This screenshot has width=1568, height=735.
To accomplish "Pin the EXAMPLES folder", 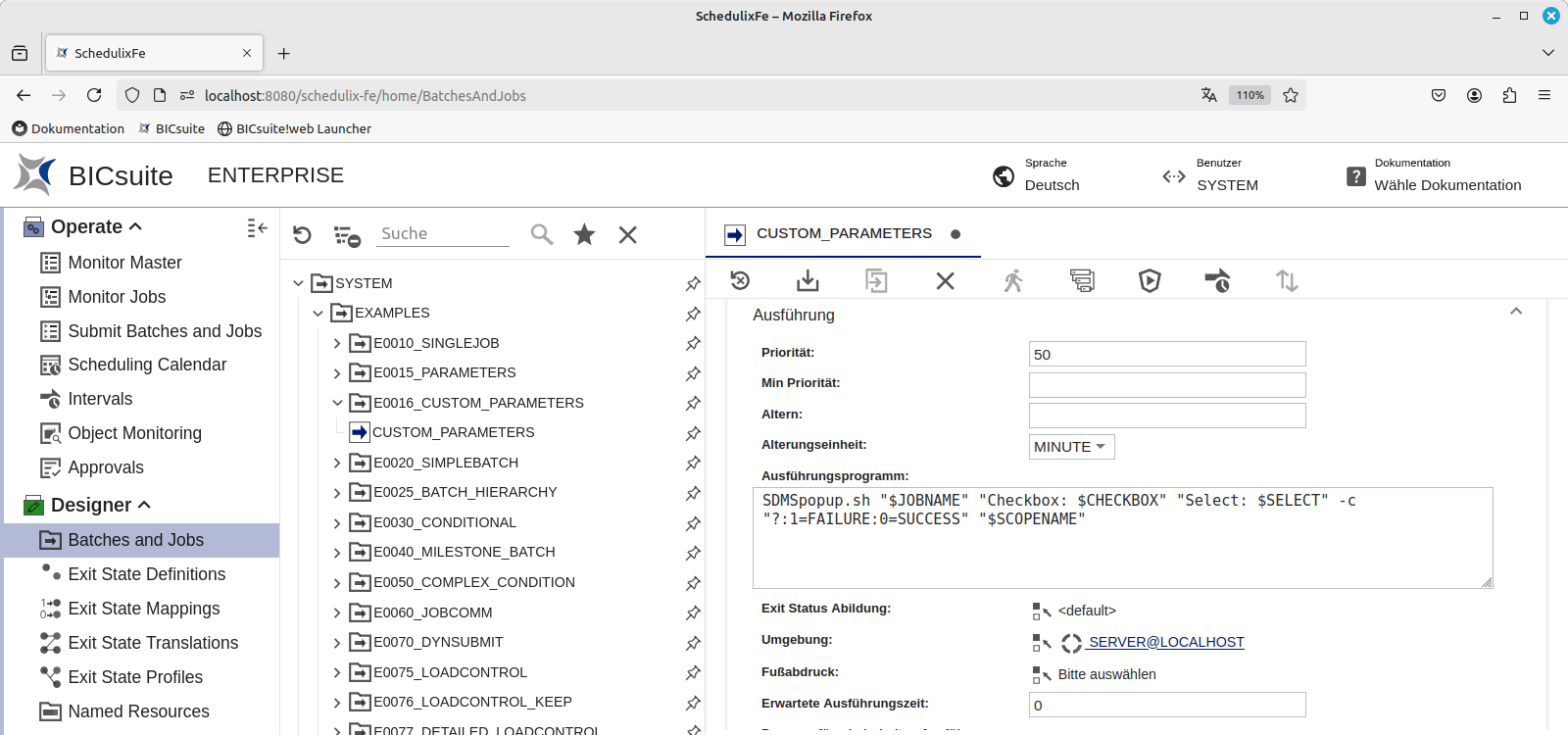I will 693,314.
